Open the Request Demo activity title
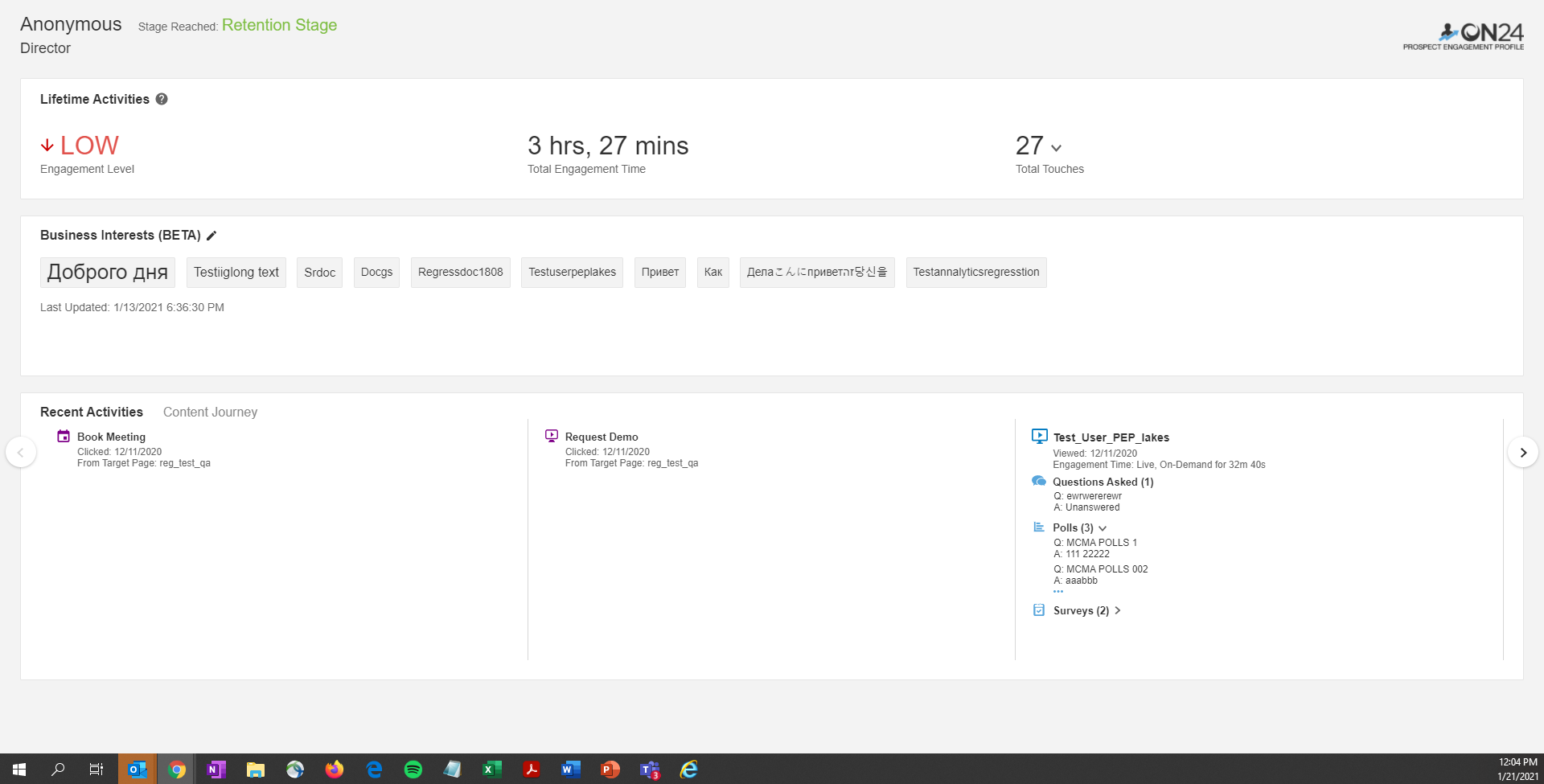This screenshot has width=1544, height=784. [x=602, y=437]
